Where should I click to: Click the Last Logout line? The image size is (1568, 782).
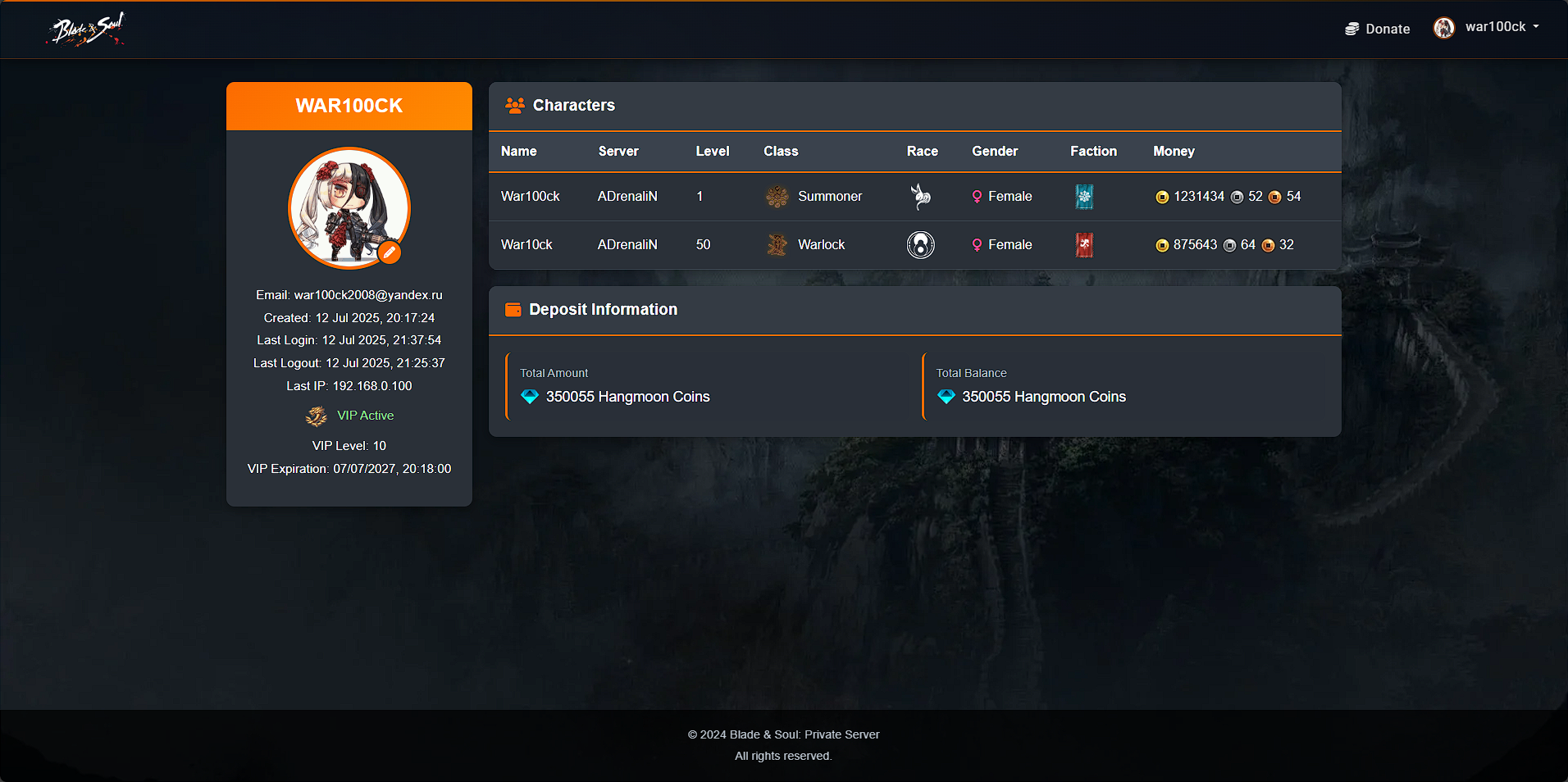349,363
